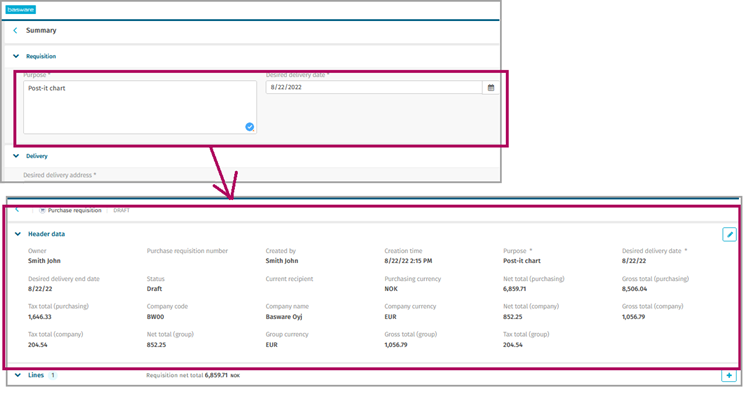The height and width of the screenshot is (393, 750).
Task: Edit header data with pencil icon
Action: (729, 234)
